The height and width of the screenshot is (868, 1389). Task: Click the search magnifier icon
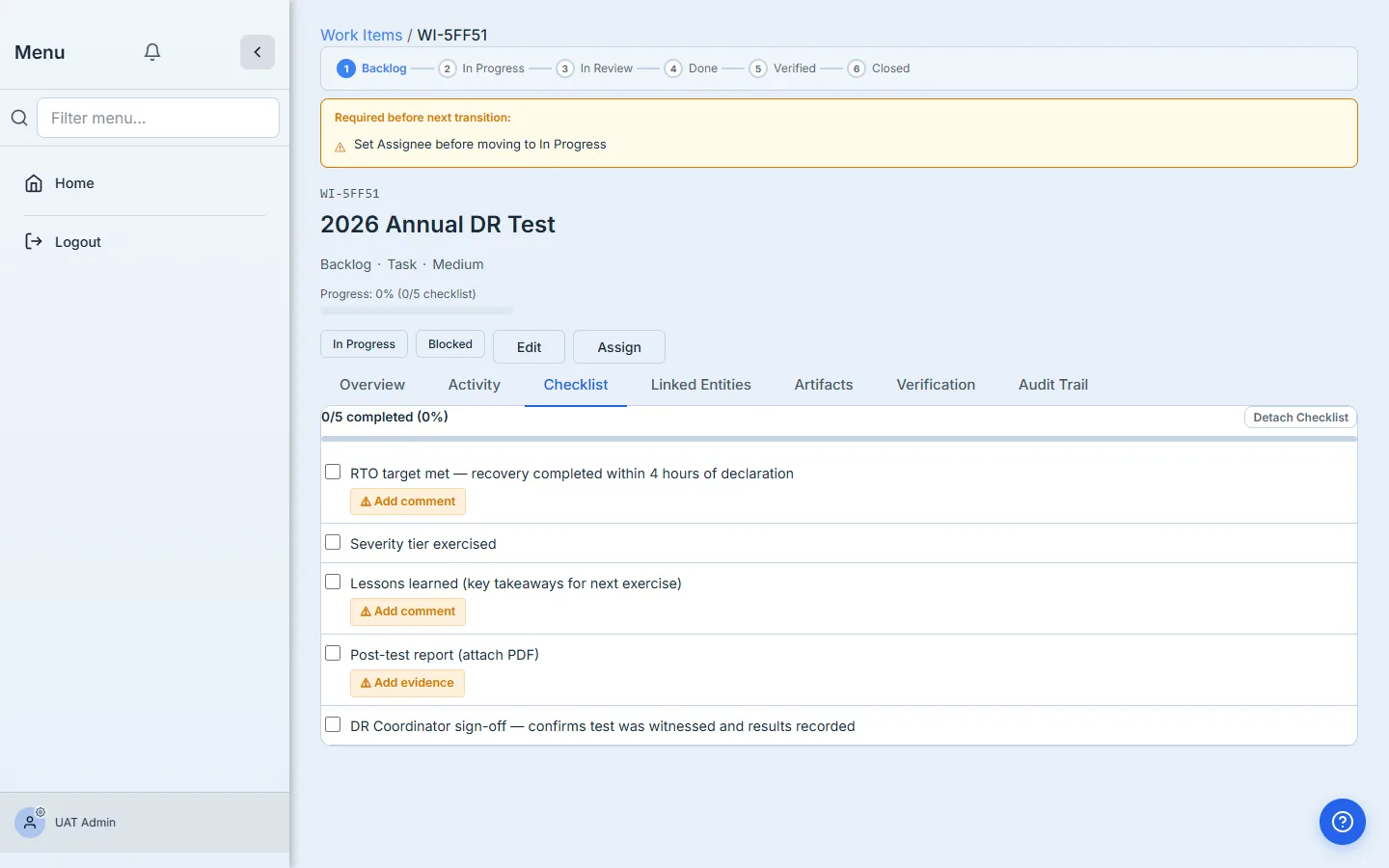pos(18,118)
